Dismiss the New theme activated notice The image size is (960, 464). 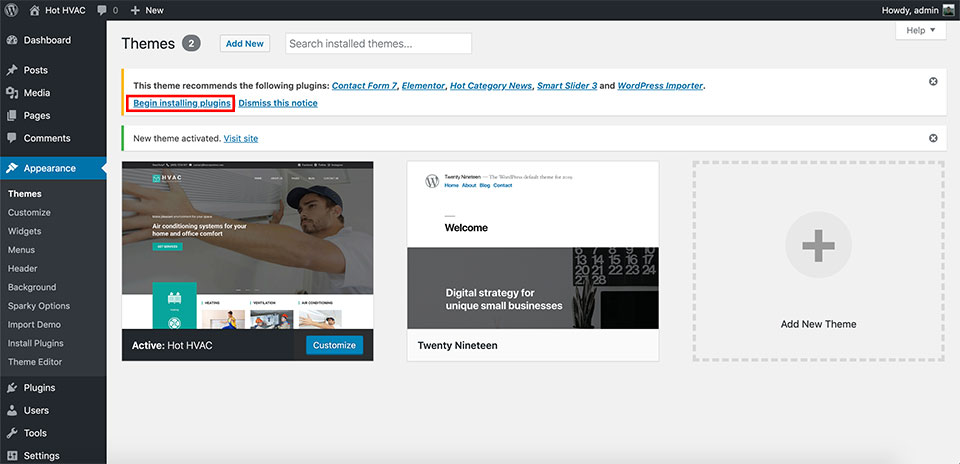[x=933, y=138]
